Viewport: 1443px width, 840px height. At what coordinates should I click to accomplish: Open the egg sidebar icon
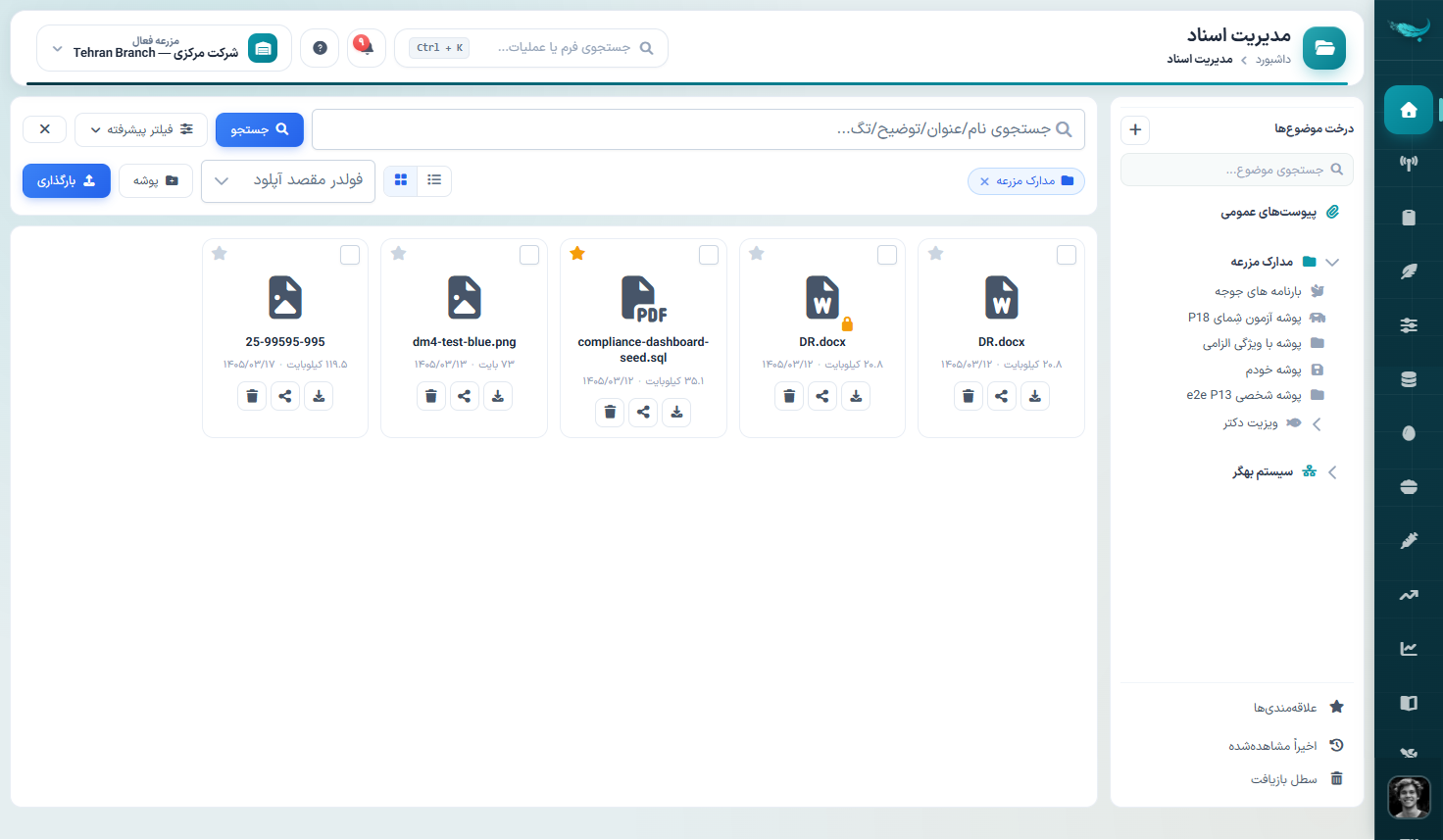click(x=1409, y=433)
